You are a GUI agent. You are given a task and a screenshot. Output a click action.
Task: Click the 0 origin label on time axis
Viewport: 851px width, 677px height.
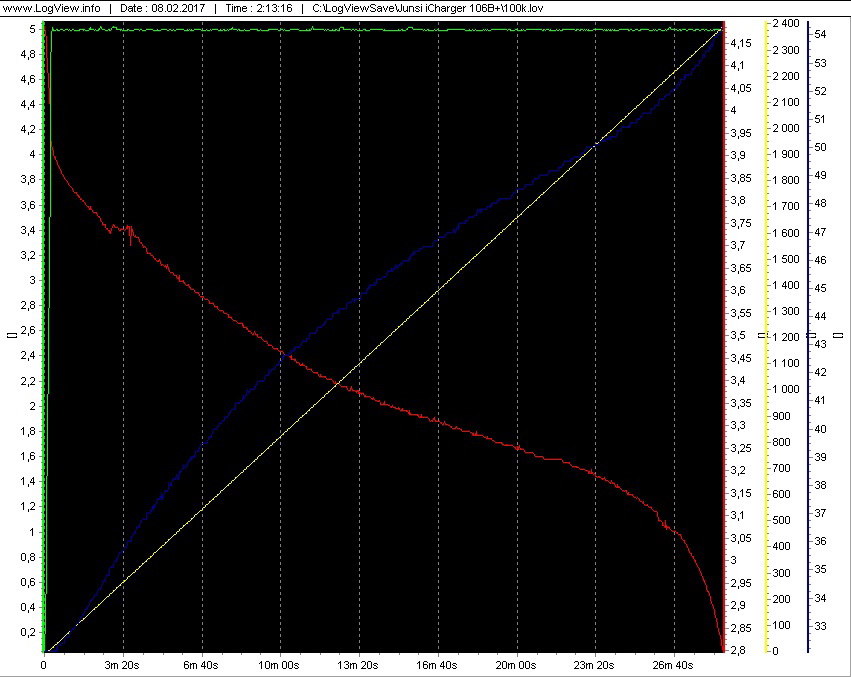click(x=44, y=664)
